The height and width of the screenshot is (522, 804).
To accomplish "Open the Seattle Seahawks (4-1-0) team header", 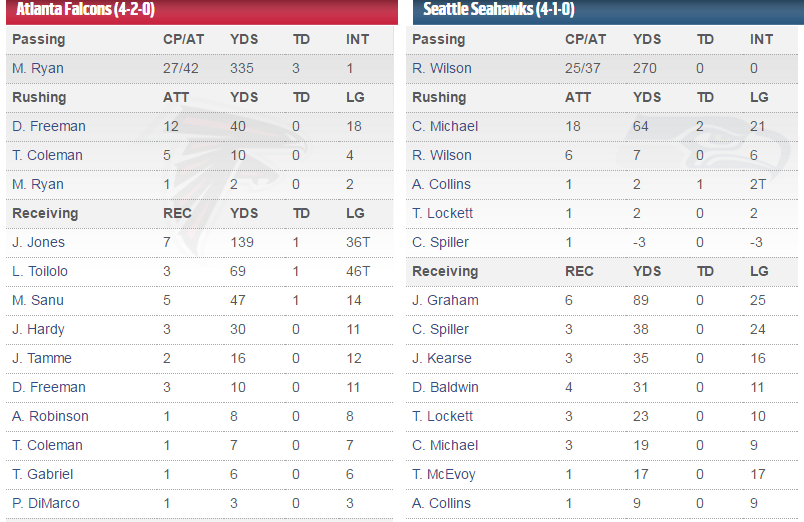I will tap(498, 11).
